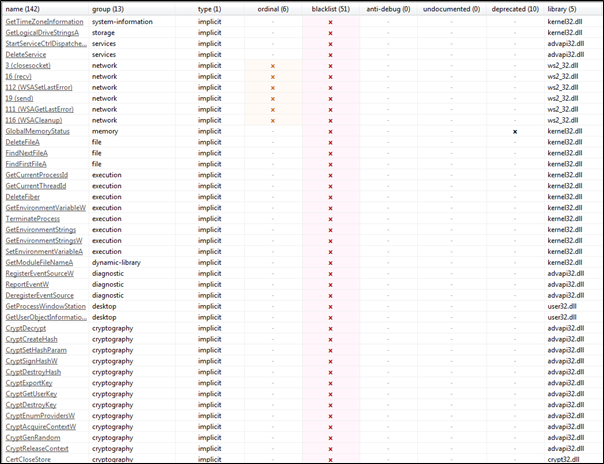The height and width of the screenshot is (464, 604).
Task: Click red blacklist X in ReportEventW row
Action: pos(331,285)
